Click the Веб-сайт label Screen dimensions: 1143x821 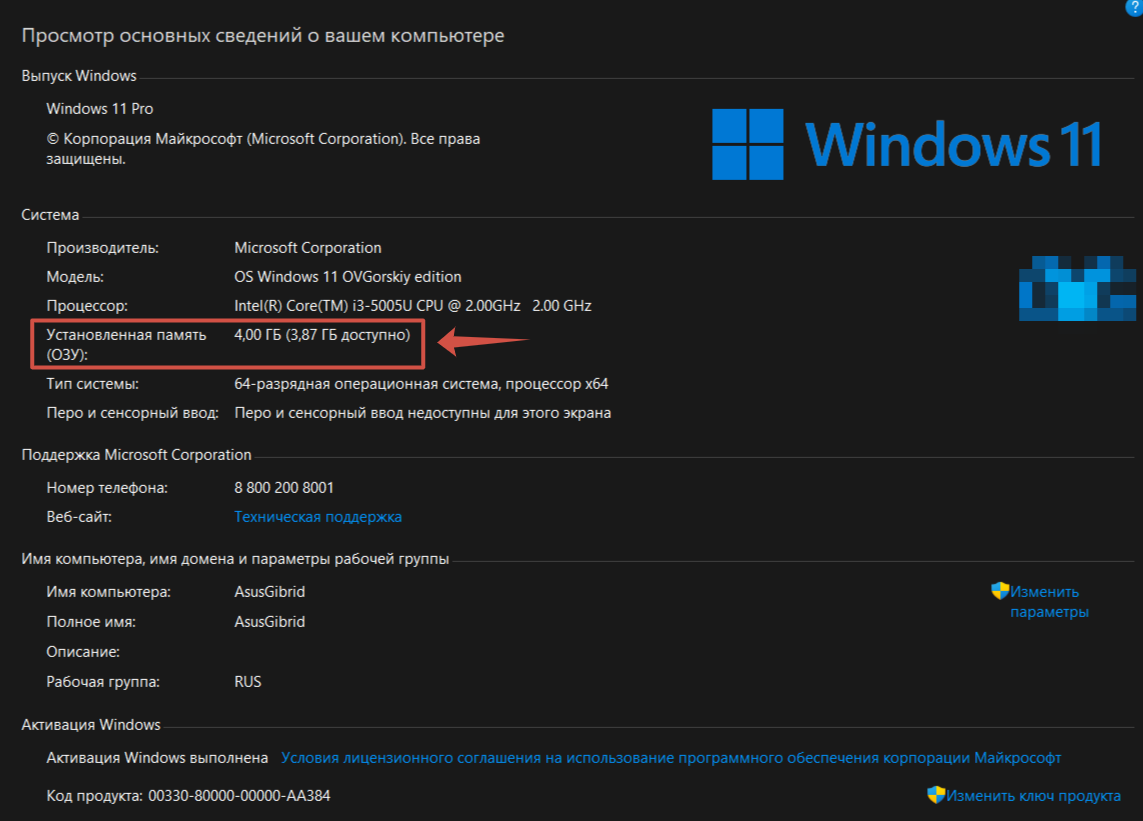[x=79, y=517]
